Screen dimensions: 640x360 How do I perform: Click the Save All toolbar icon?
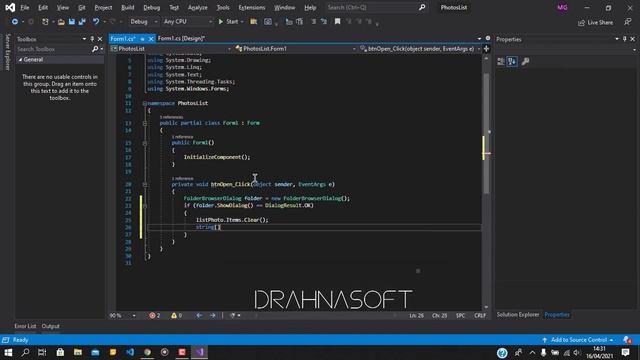[x=82, y=22]
